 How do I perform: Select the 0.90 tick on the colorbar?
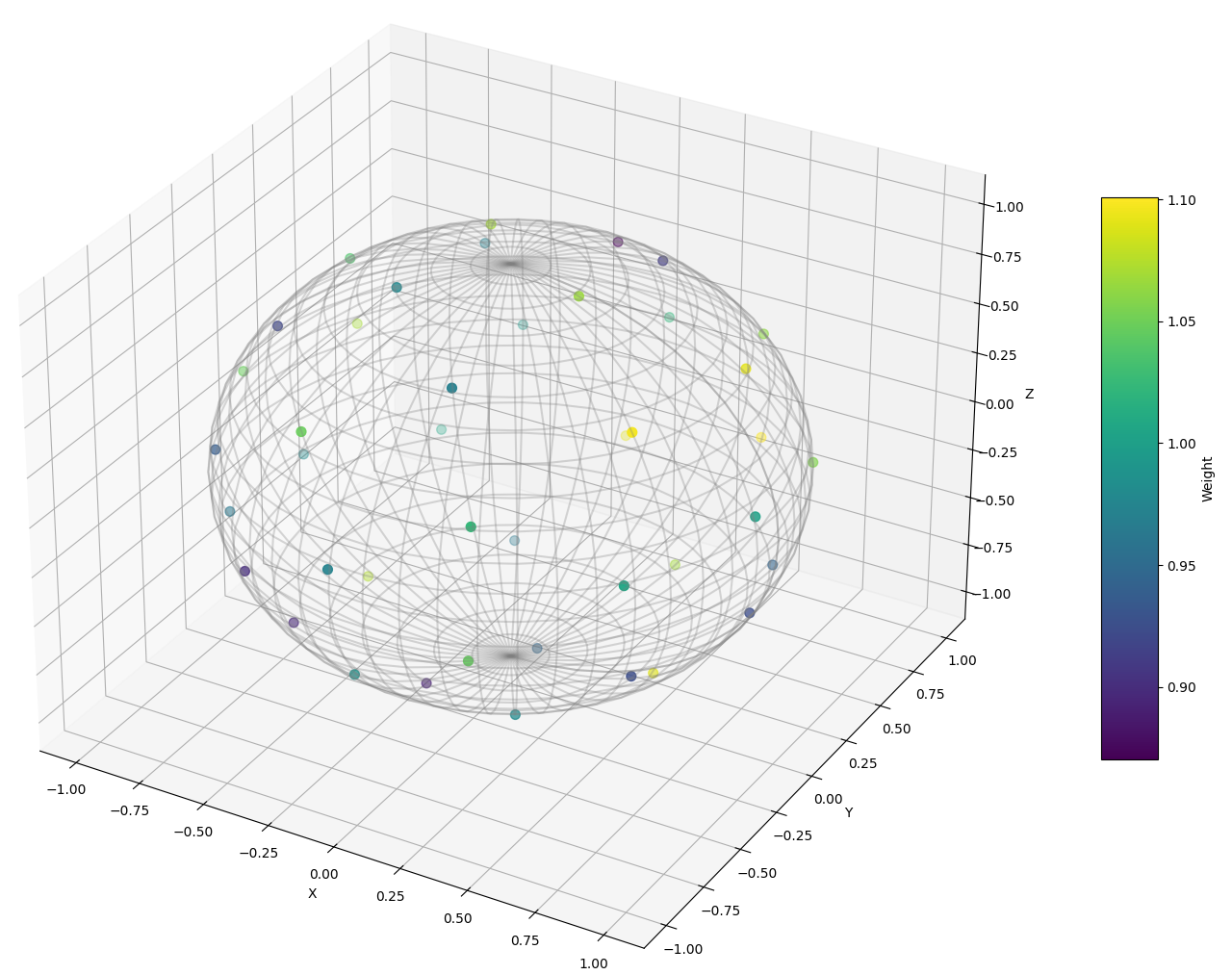pyautogui.click(x=1182, y=687)
